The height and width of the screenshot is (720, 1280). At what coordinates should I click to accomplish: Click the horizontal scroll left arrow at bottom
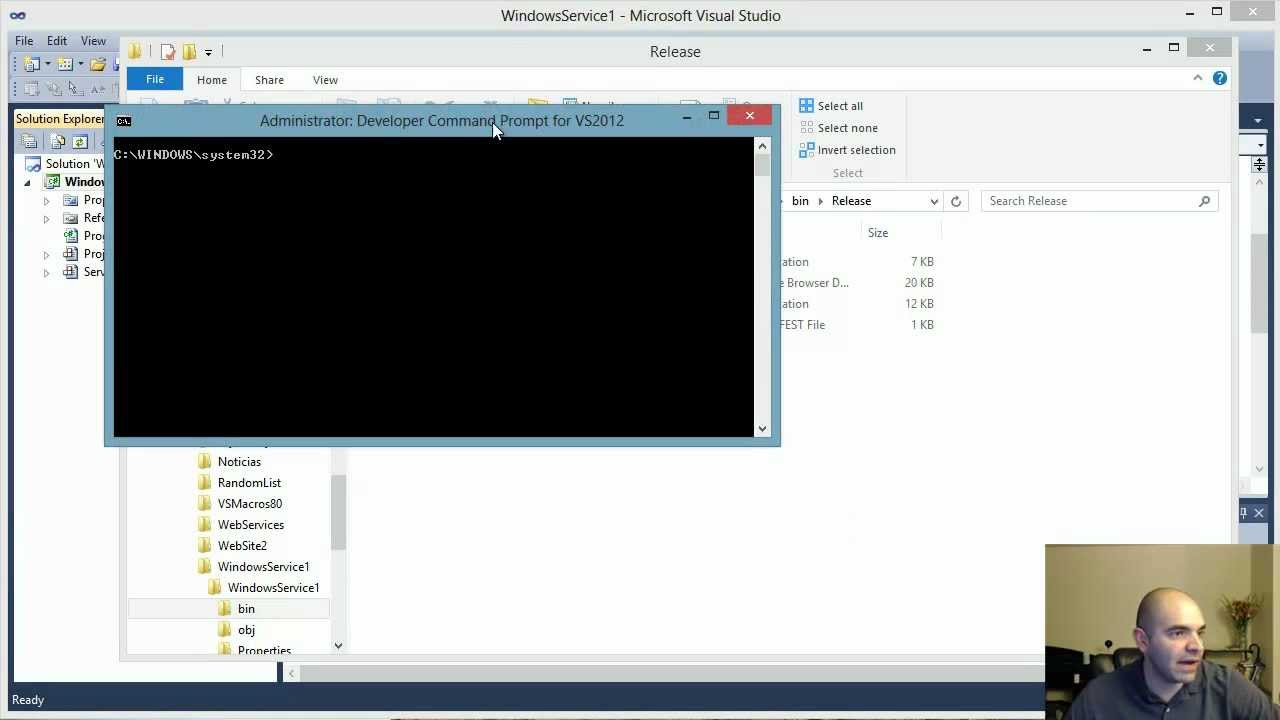[291, 673]
